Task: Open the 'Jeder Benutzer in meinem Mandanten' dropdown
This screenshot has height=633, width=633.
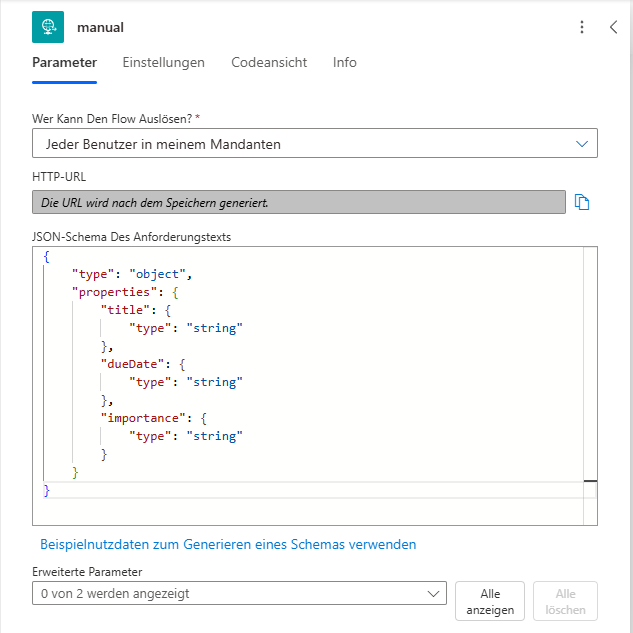Action: click(x=314, y=143)
